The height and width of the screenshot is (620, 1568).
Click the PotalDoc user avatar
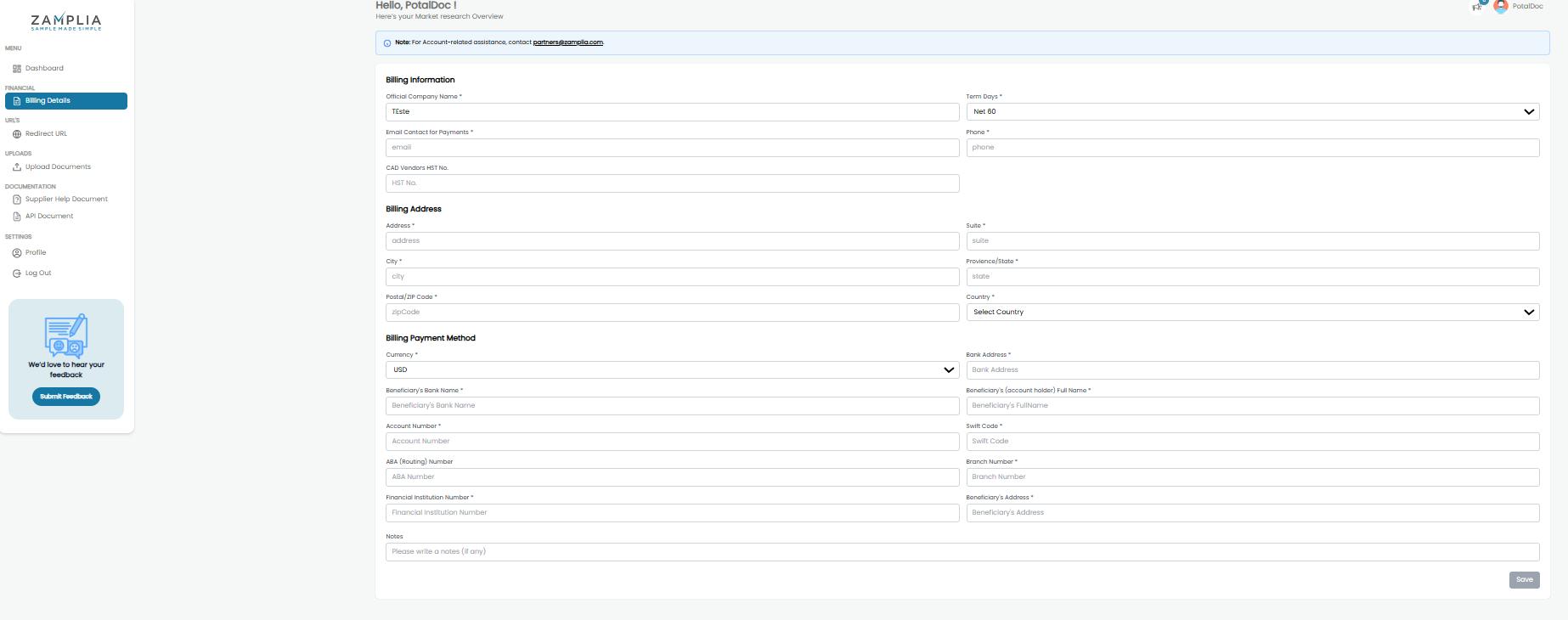click(1501, 7)
